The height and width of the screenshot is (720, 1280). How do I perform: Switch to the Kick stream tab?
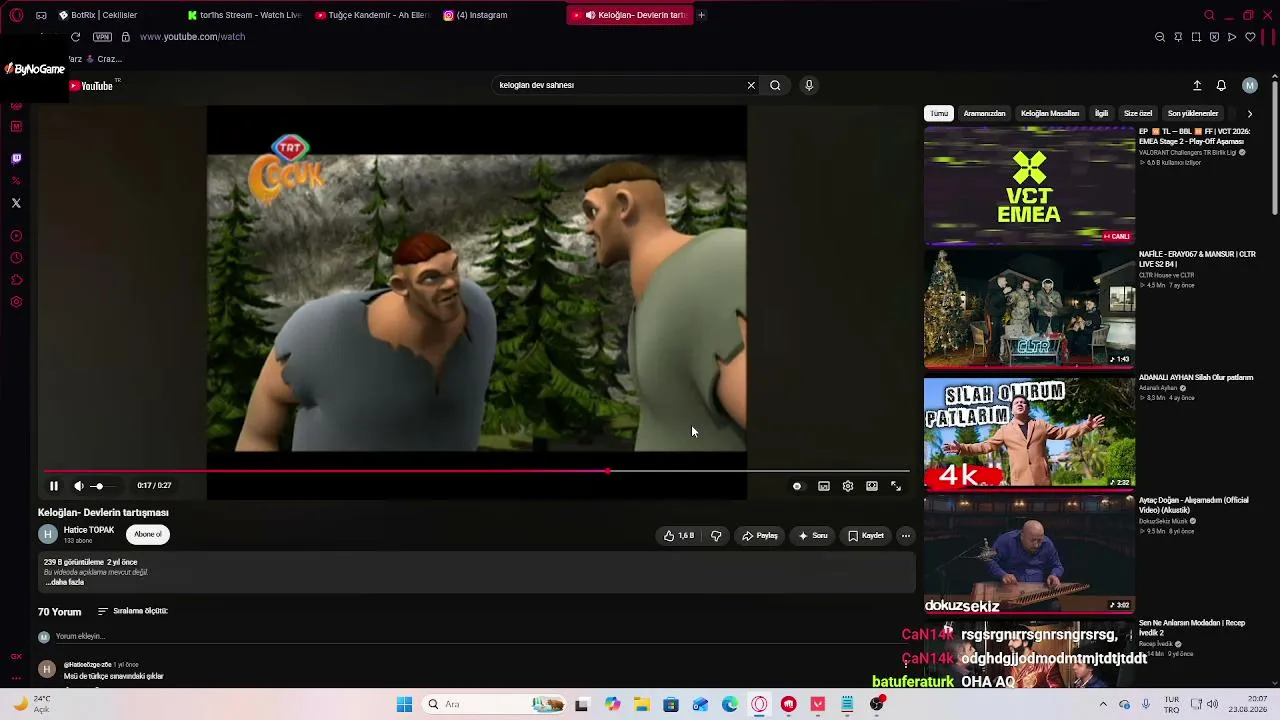(245, 15)
